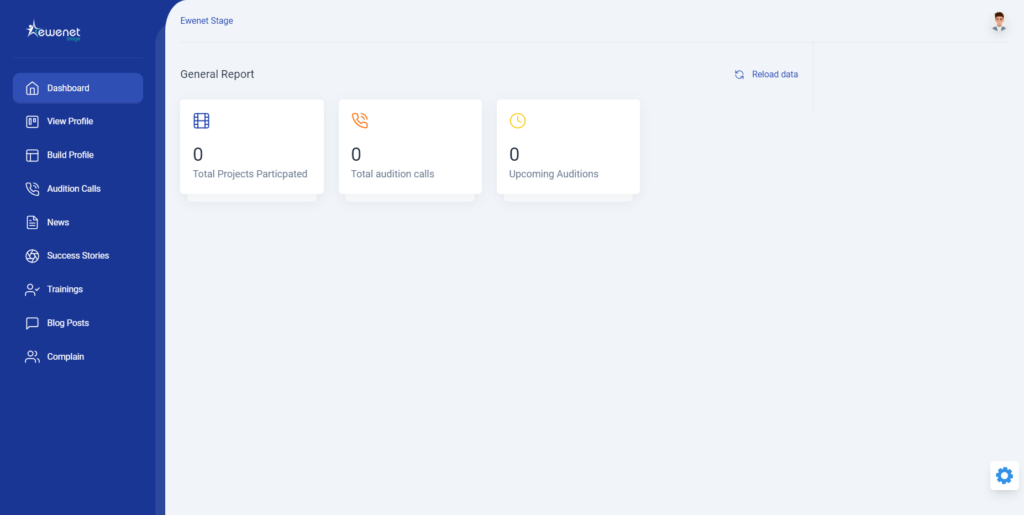This screenshot has width=1024, height=515.
Task: Open View Profile from sidebar
Action: [x=70, y=122]
